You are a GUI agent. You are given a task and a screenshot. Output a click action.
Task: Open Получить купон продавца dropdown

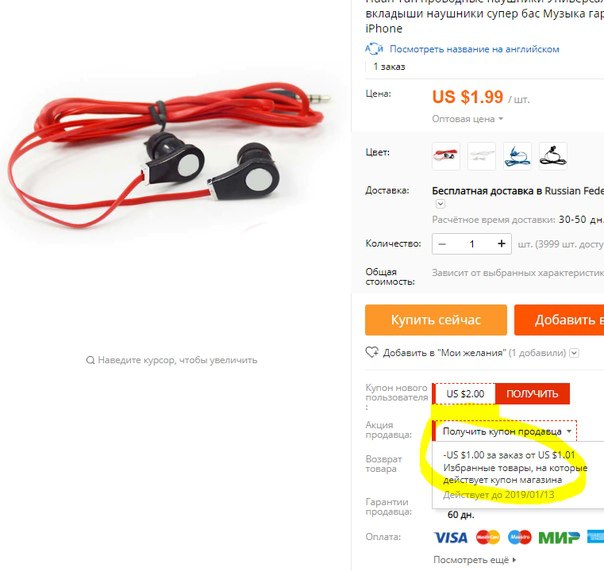[x=506, y=431]
